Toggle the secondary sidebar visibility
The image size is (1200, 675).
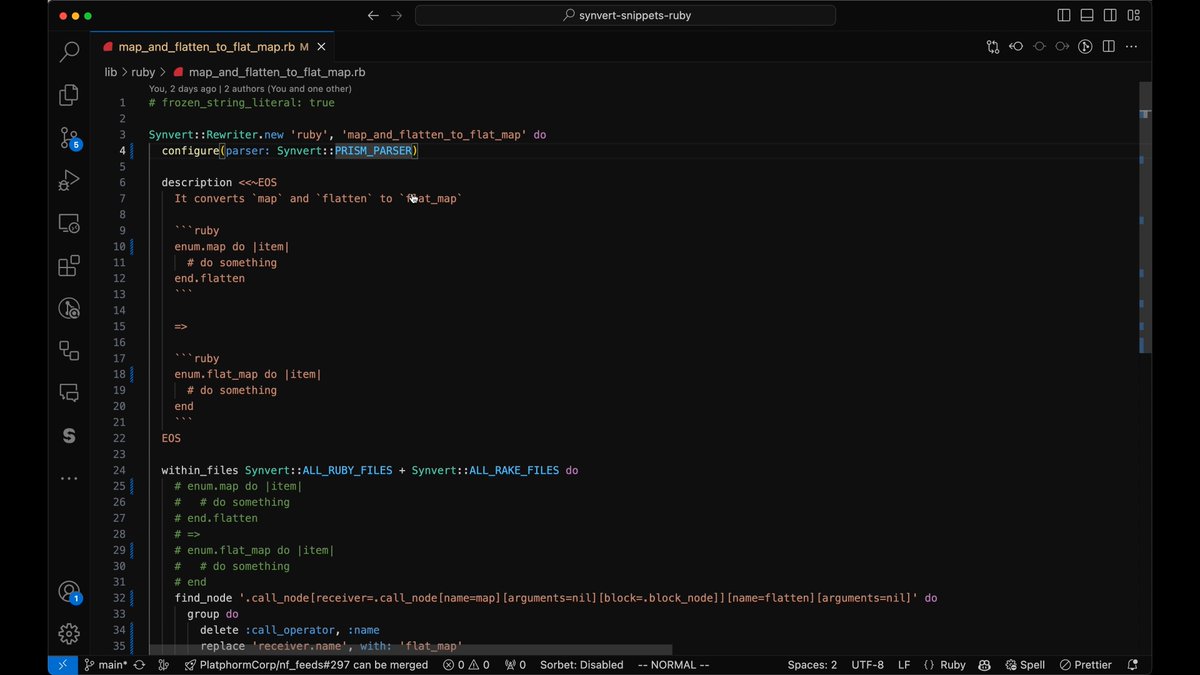[1109, 16]
